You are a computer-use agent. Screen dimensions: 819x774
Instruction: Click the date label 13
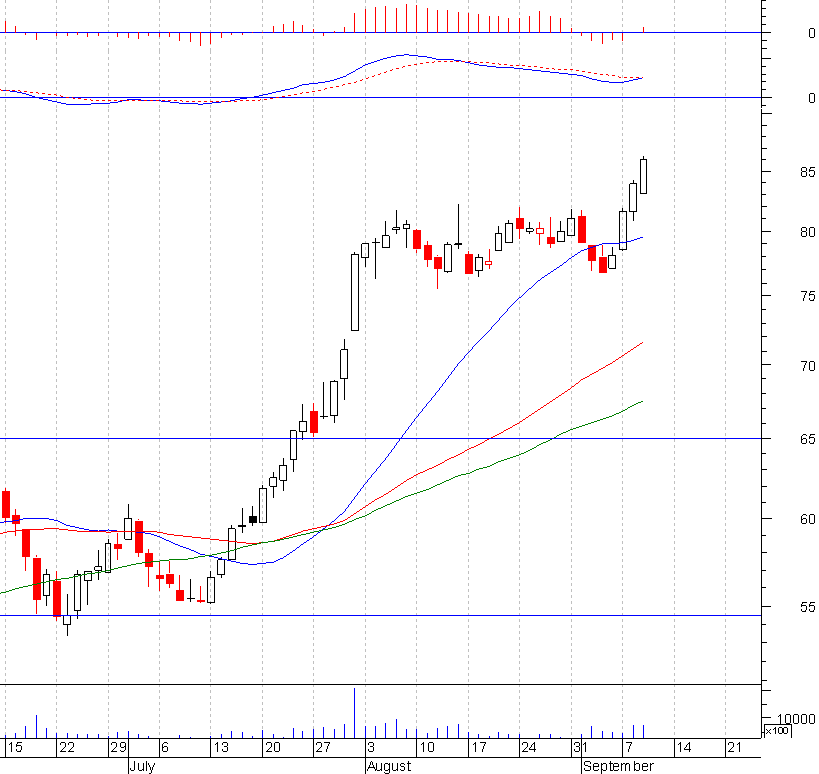point(221,747)
